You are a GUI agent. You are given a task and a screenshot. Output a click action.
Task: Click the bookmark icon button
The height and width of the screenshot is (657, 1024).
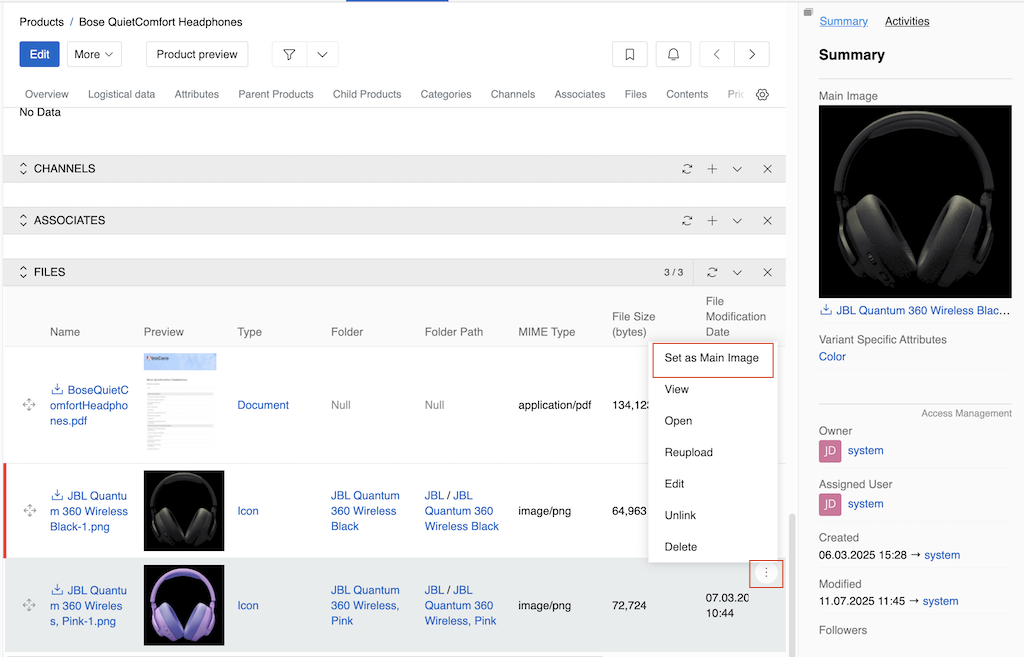(630, 54)
